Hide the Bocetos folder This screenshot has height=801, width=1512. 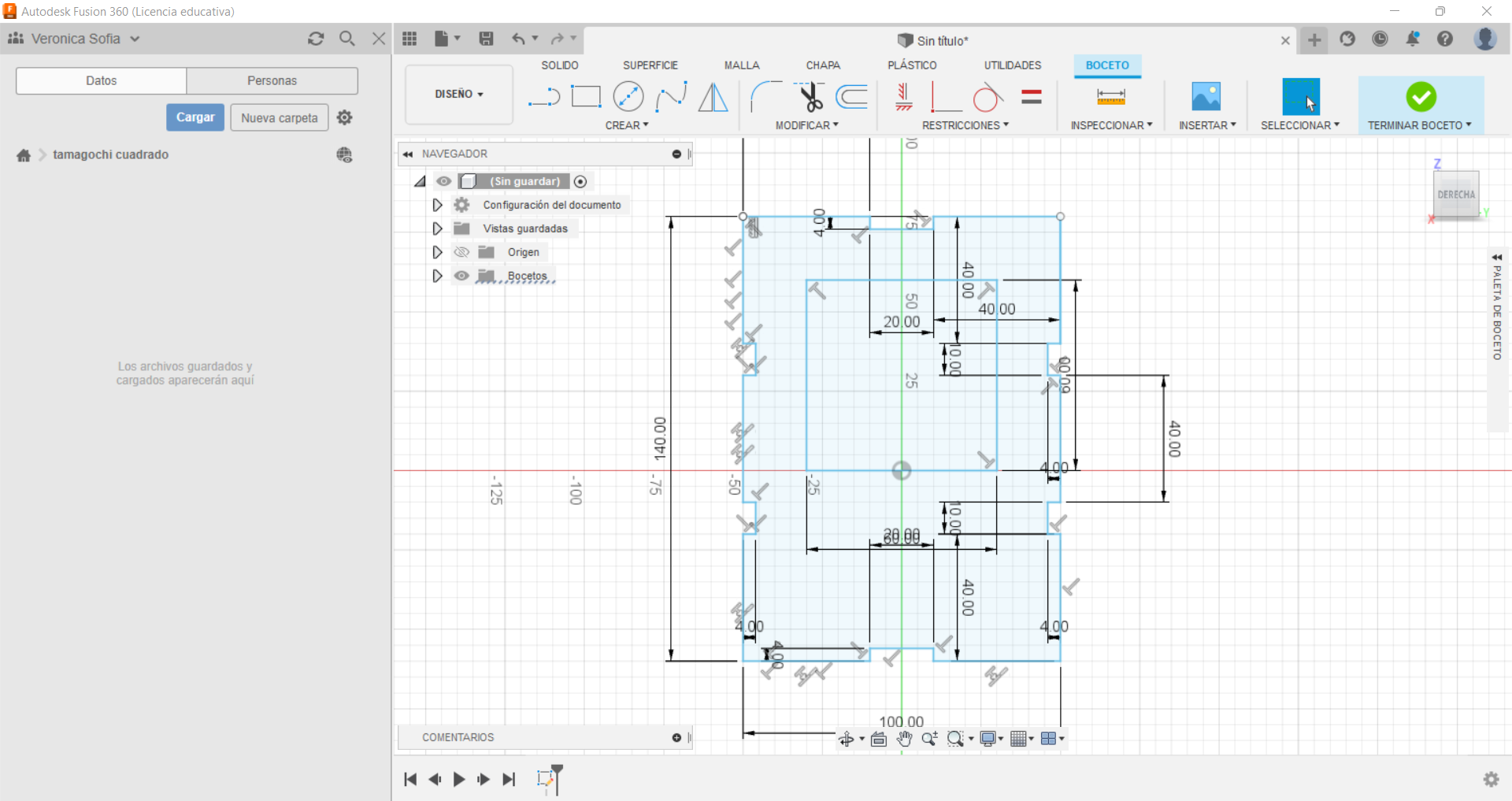462,276
